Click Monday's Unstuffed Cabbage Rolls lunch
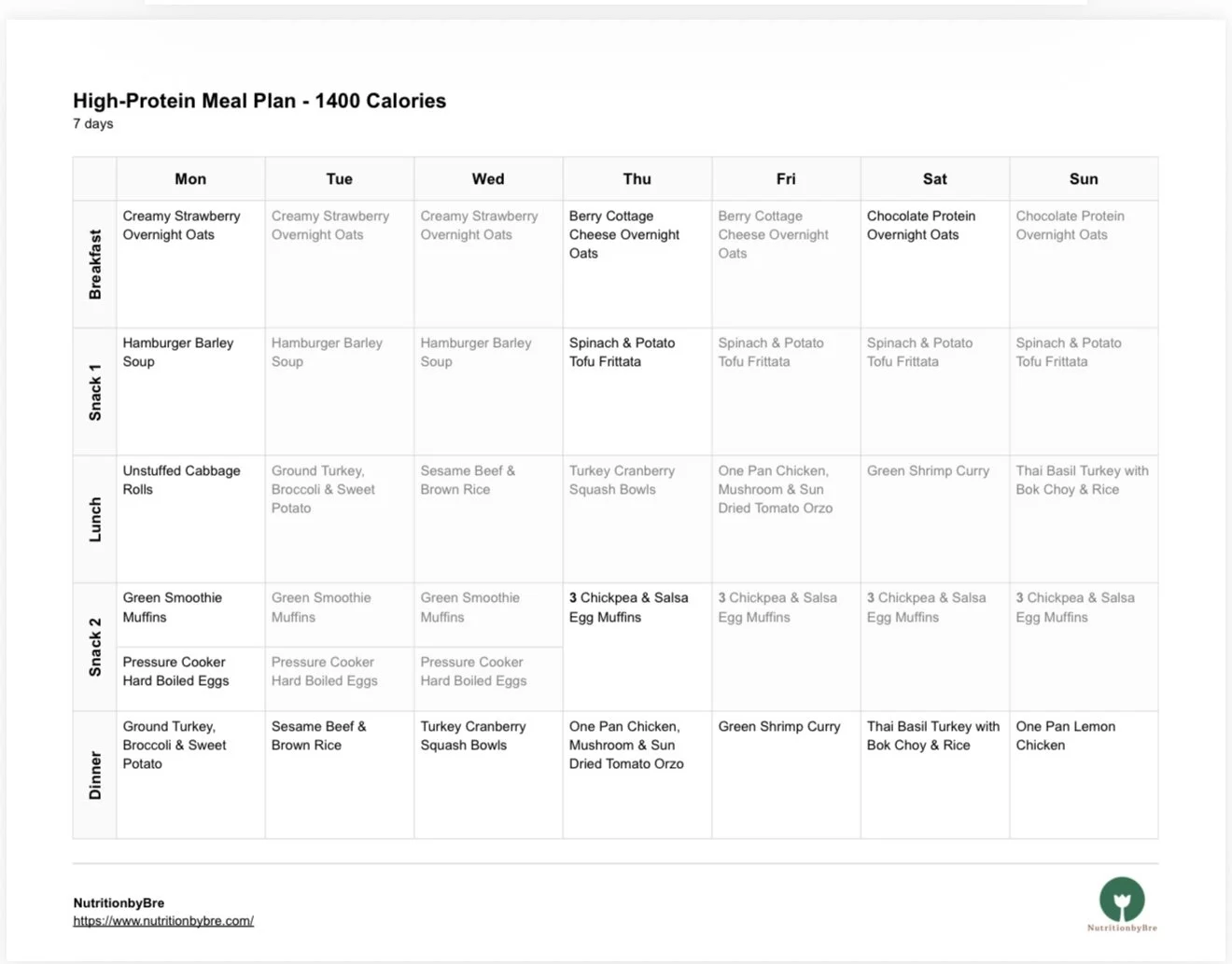 [181, 480]
